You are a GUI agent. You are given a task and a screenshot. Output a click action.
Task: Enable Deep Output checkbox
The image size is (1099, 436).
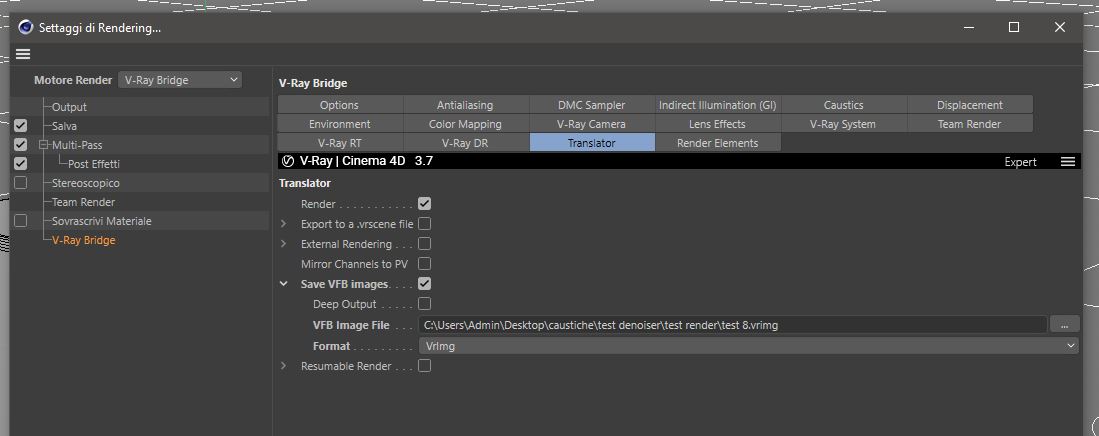424,304
